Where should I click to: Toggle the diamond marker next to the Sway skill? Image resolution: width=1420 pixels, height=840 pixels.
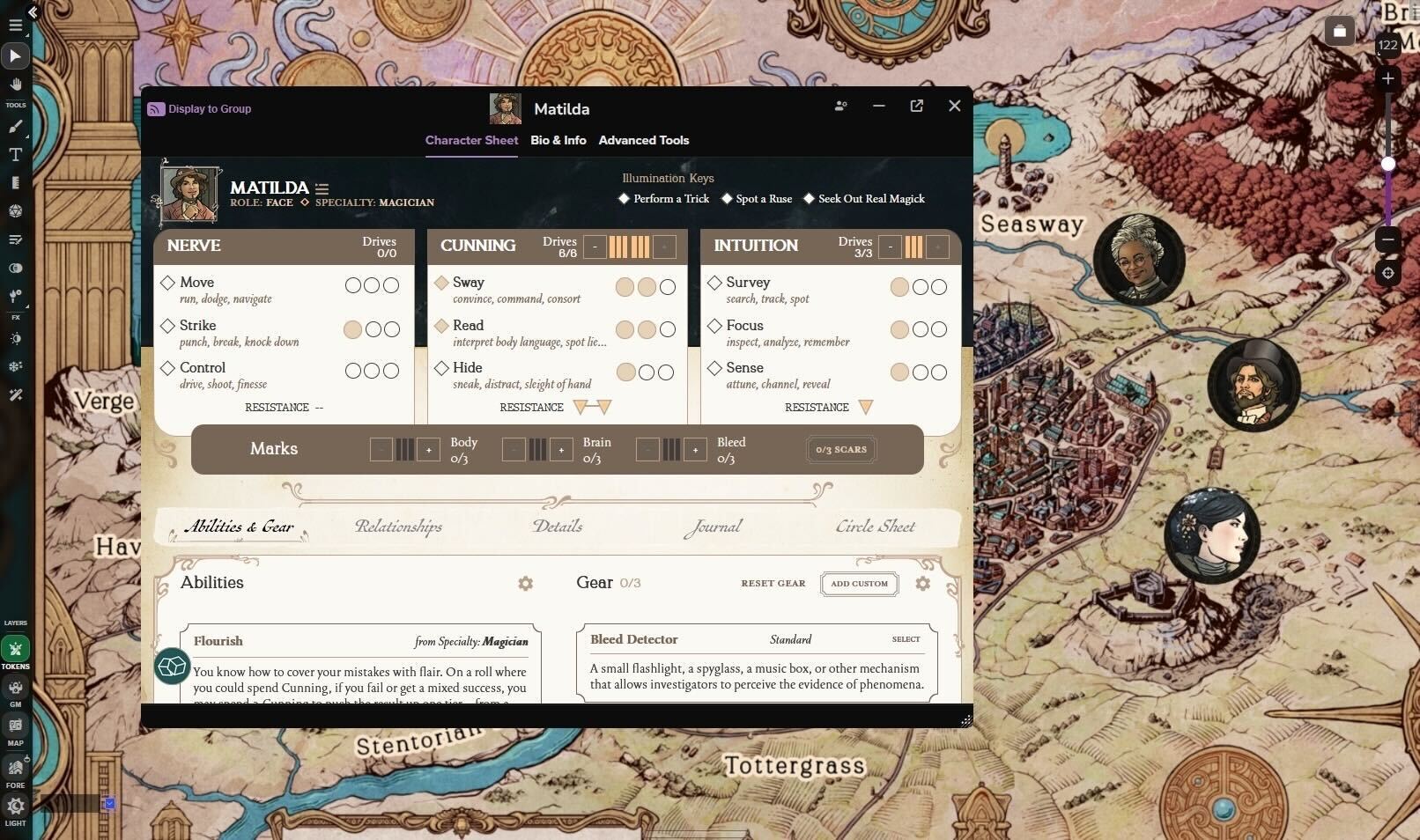click(441, 282)
